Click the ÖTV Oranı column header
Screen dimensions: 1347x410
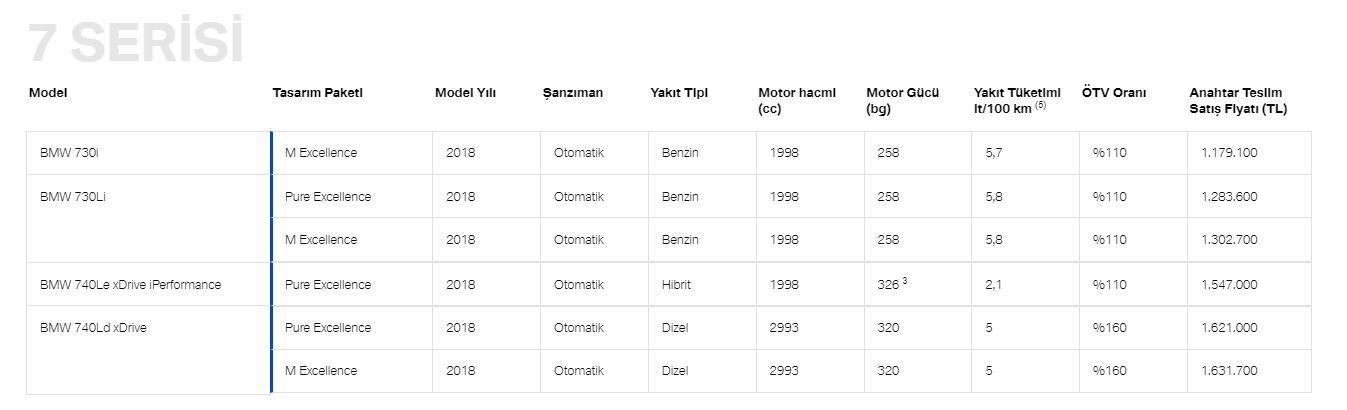click(1114, 93)
